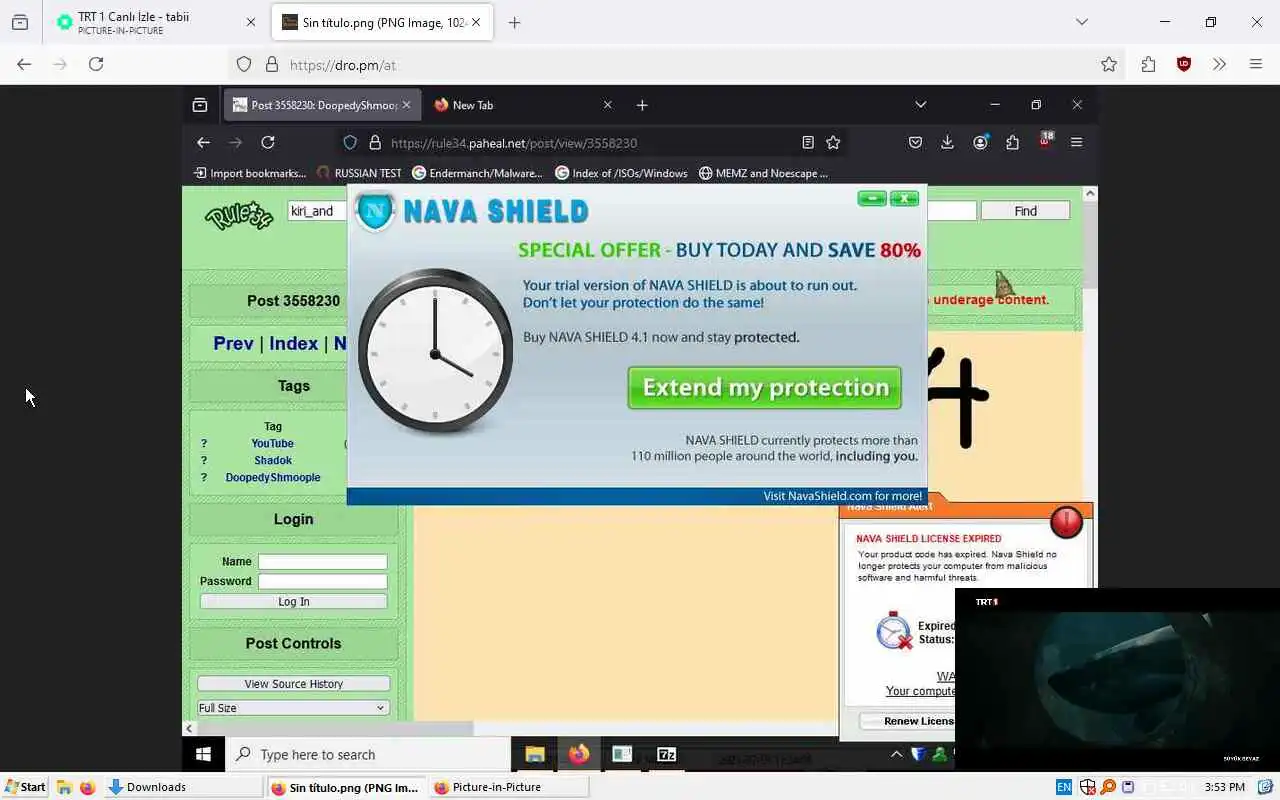Open the Shadok tag link

[273, 461]
